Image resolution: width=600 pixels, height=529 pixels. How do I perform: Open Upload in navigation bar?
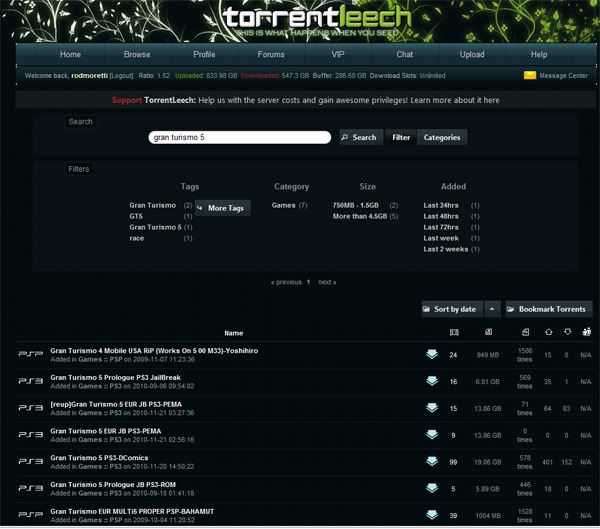click(x=472, y=54)
